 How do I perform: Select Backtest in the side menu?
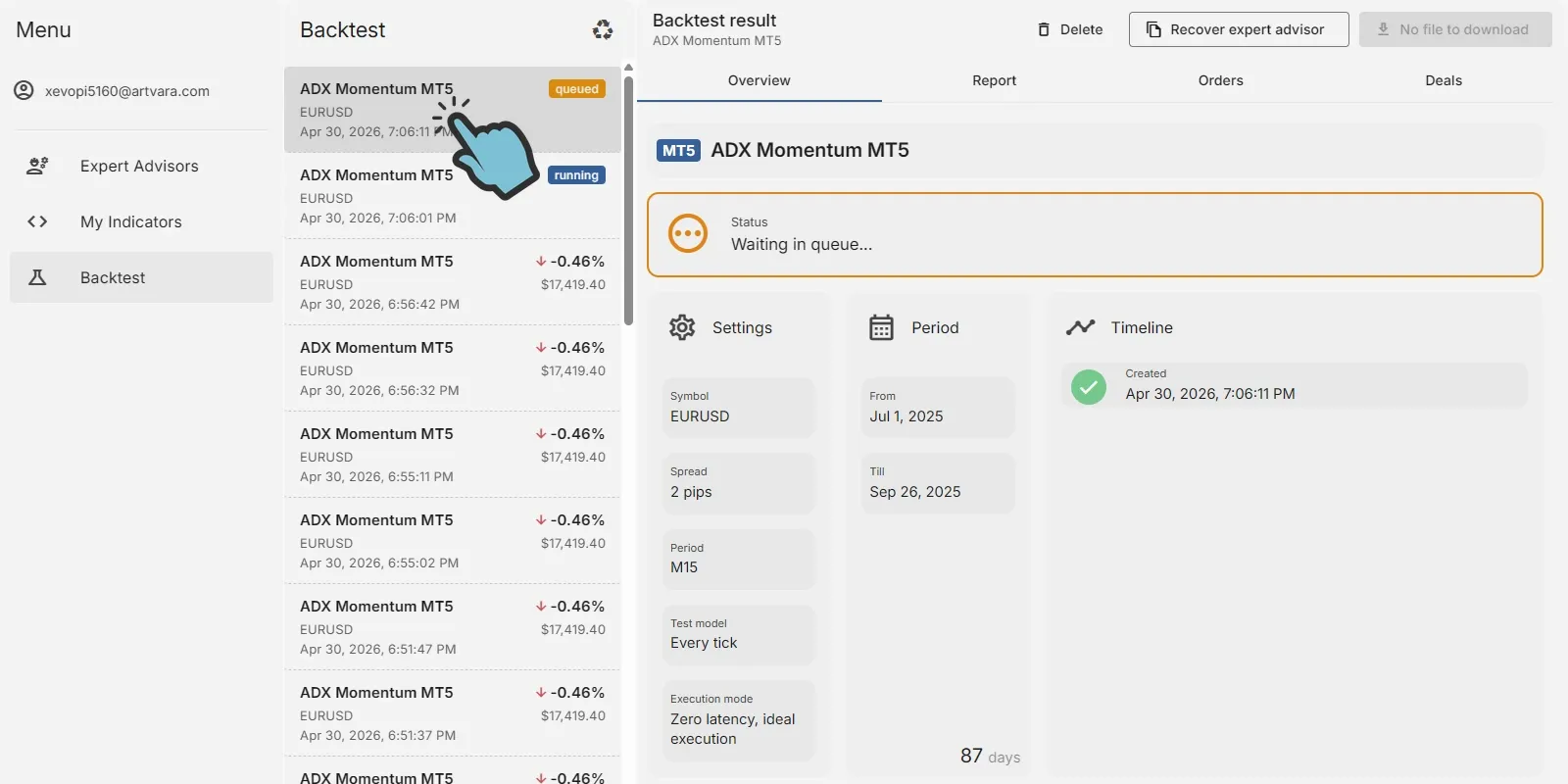click(x=141, y=277)
